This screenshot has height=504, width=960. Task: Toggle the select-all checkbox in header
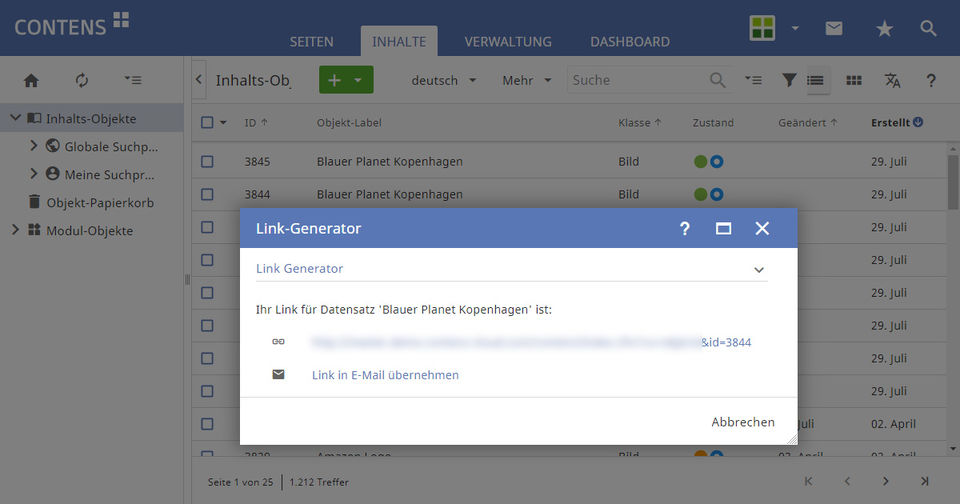click(207, 123)
